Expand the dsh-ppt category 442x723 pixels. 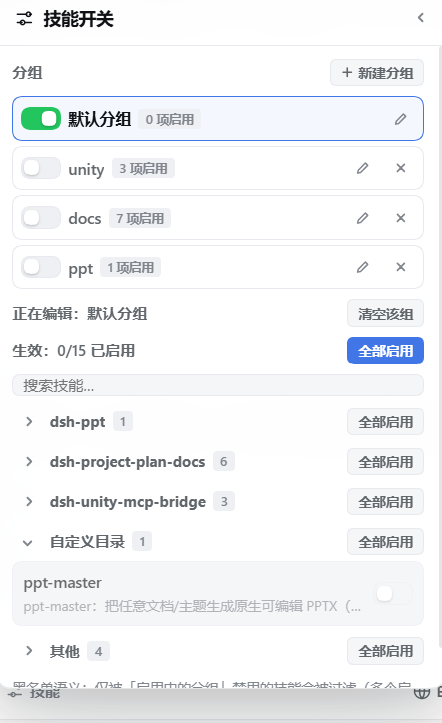29,421
